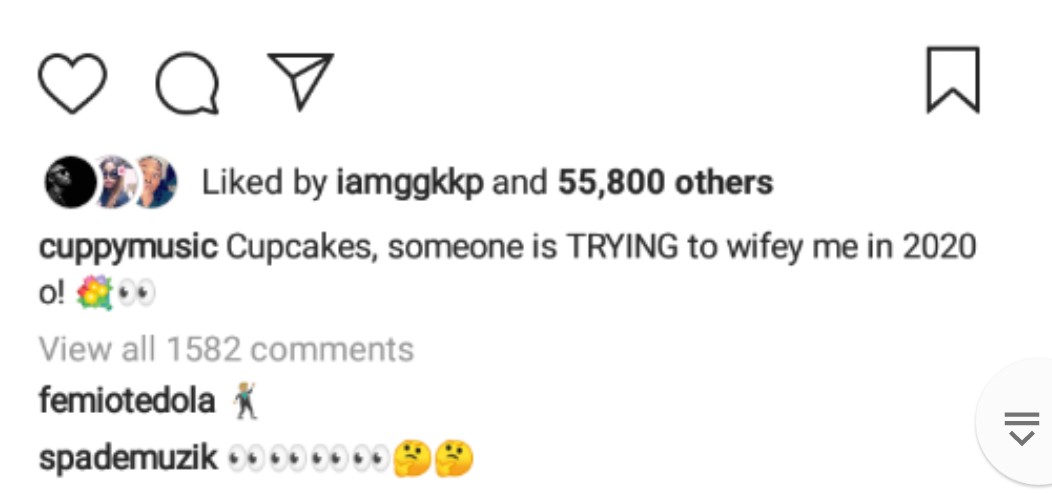The width and height of the screenshot is (1052, 493).
Task: Expand View all 1582 comments
Action: [226, 349]
